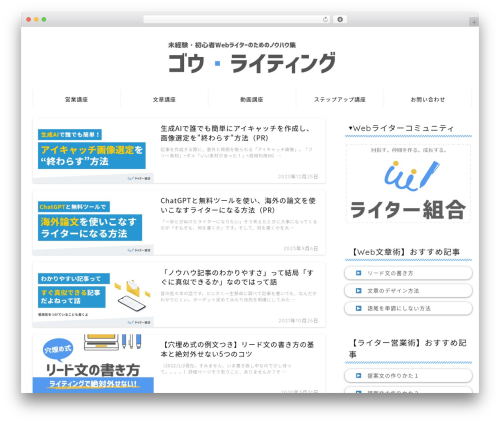Click the excerpt under the ChatGPT article title
The height and width of the screenshot is (423, 500).
click(239, 225)
